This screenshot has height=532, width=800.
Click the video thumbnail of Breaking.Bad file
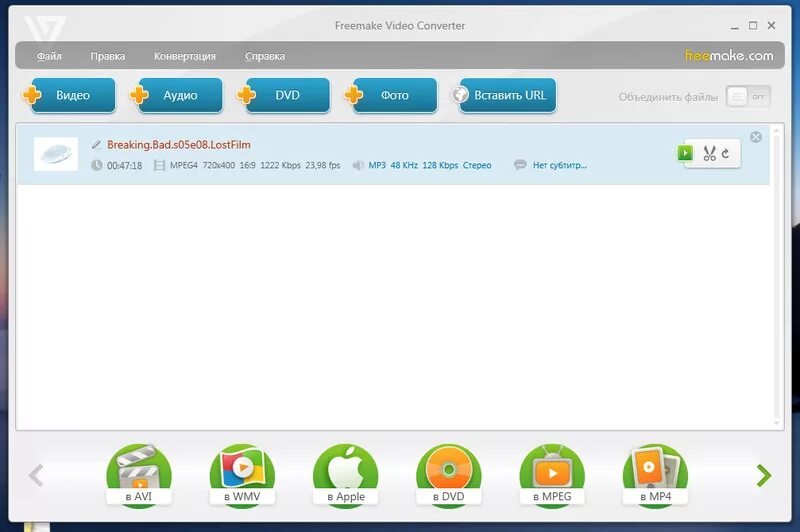point(56,154)
